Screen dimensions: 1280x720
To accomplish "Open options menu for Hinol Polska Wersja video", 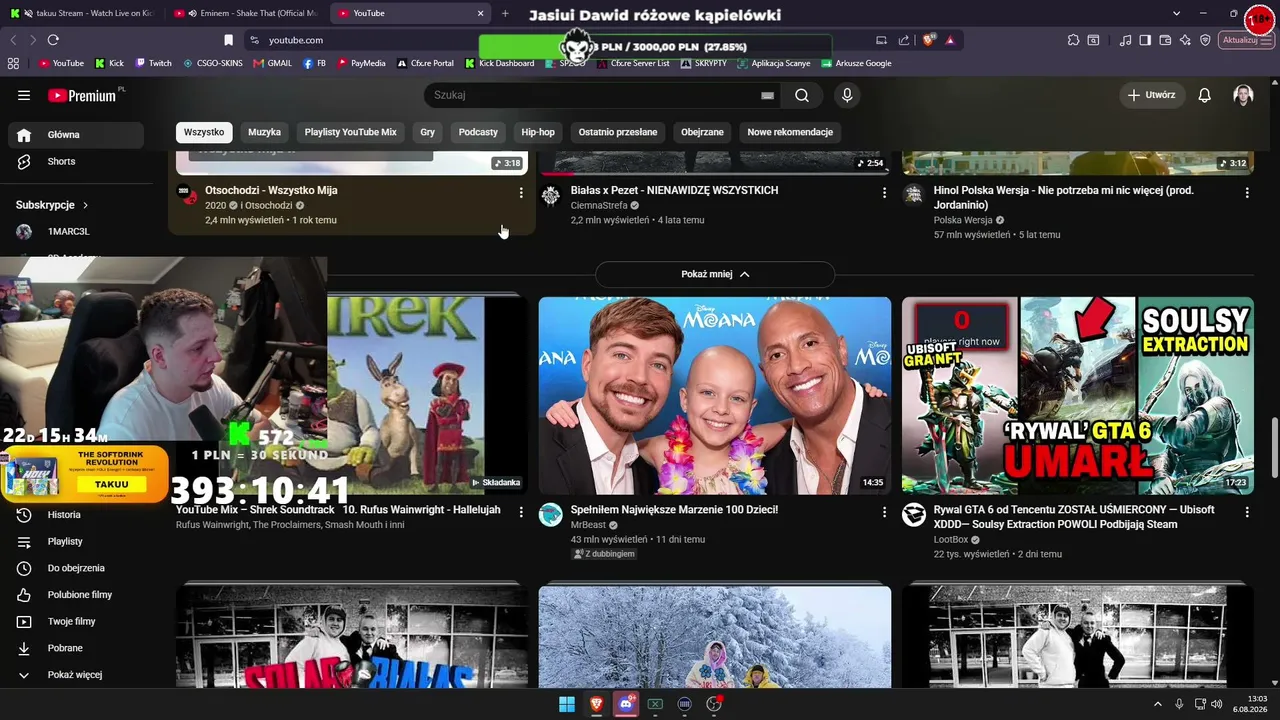I will click(x=1247, y=192).
